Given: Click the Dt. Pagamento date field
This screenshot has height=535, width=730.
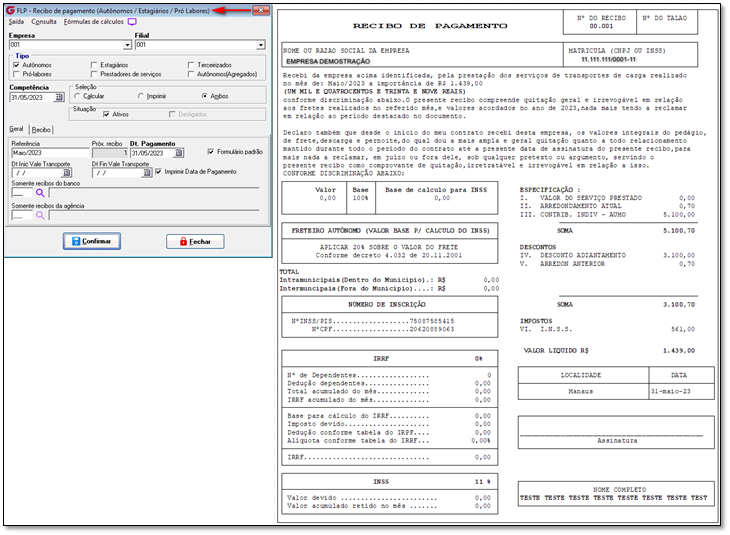Looking at the screenshot, I should pos(152,153).
